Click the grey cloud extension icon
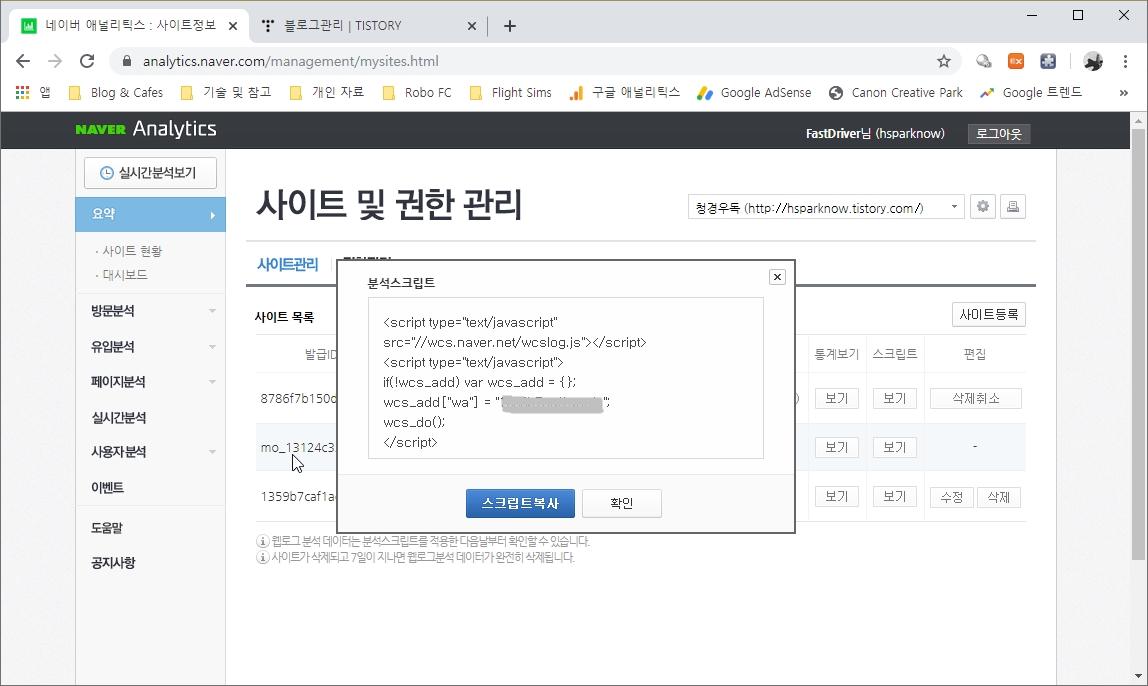 tap(983, 61)
